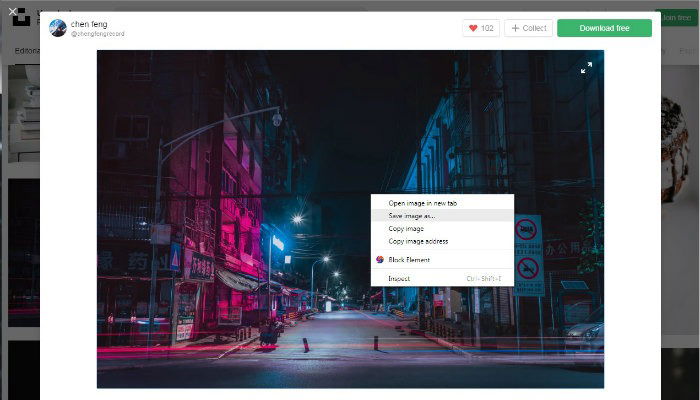Image resolution: width=700 pixels, height=400 pixels.
Task: Open chen feng's profile avatar
Action: click(58, 28)
